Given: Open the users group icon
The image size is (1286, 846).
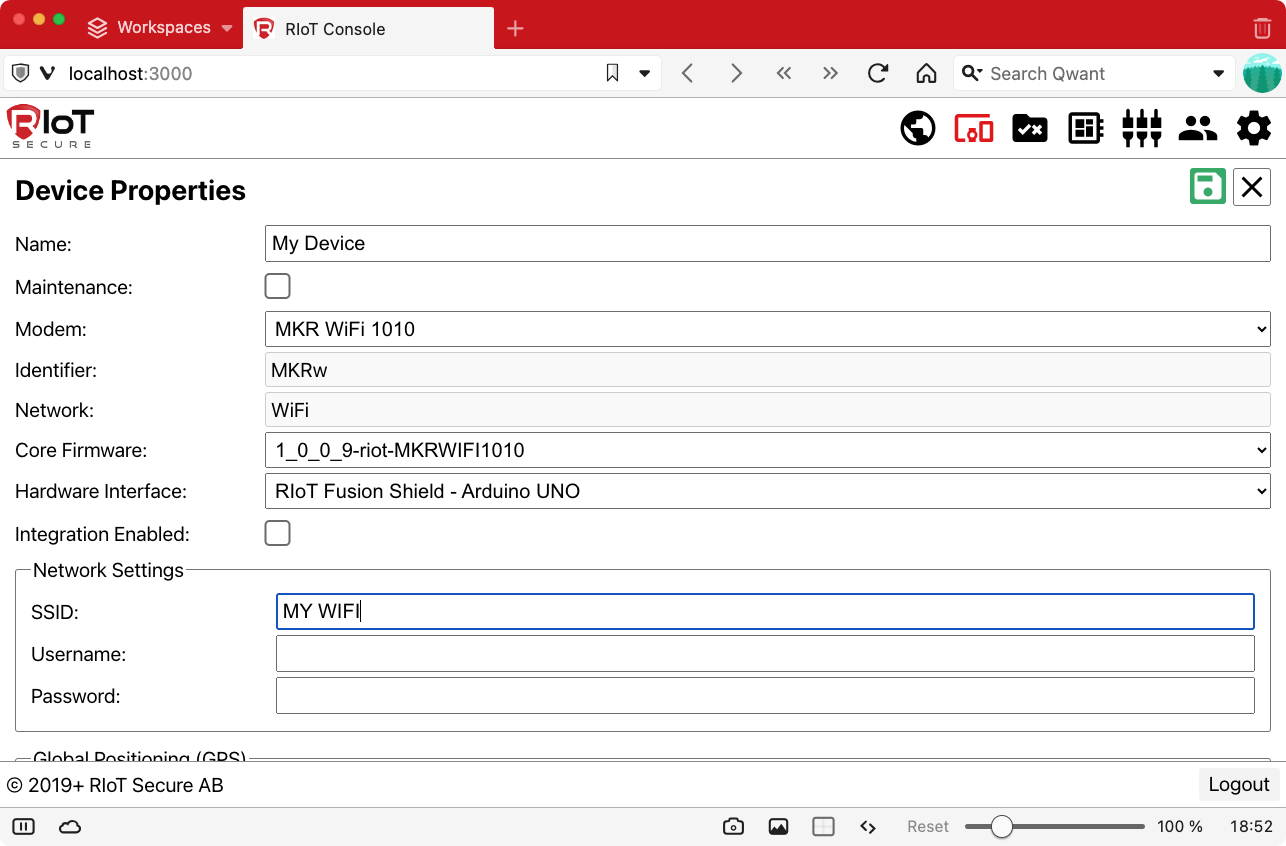Looking at the screenshot, I should point(1197,128).
